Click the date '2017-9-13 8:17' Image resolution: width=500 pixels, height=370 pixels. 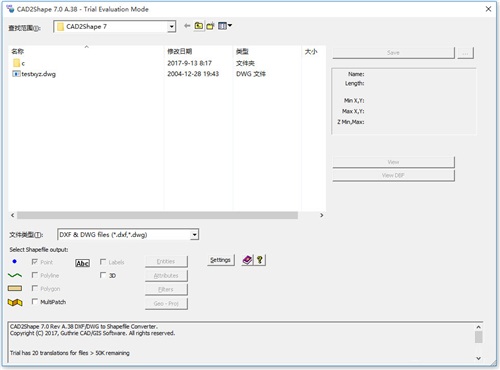click(x=189, y=63)
